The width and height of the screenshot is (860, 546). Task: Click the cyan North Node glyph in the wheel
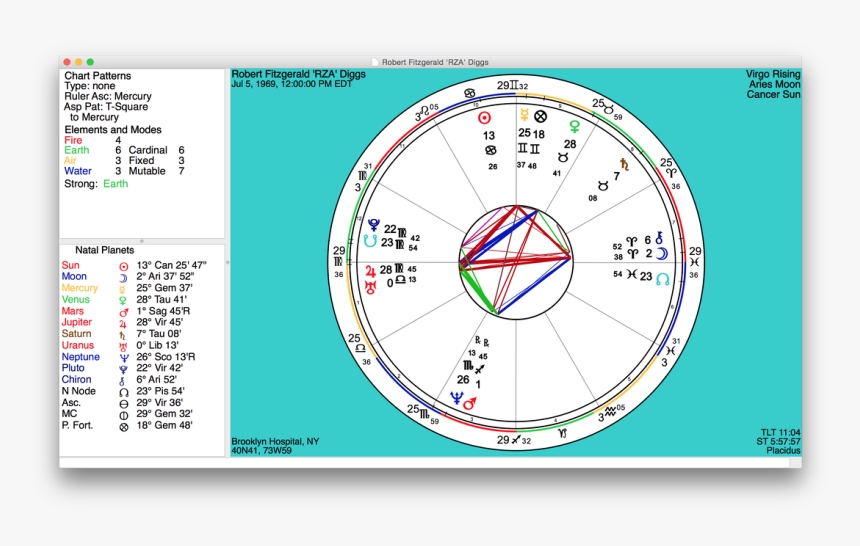coord(661,278)
